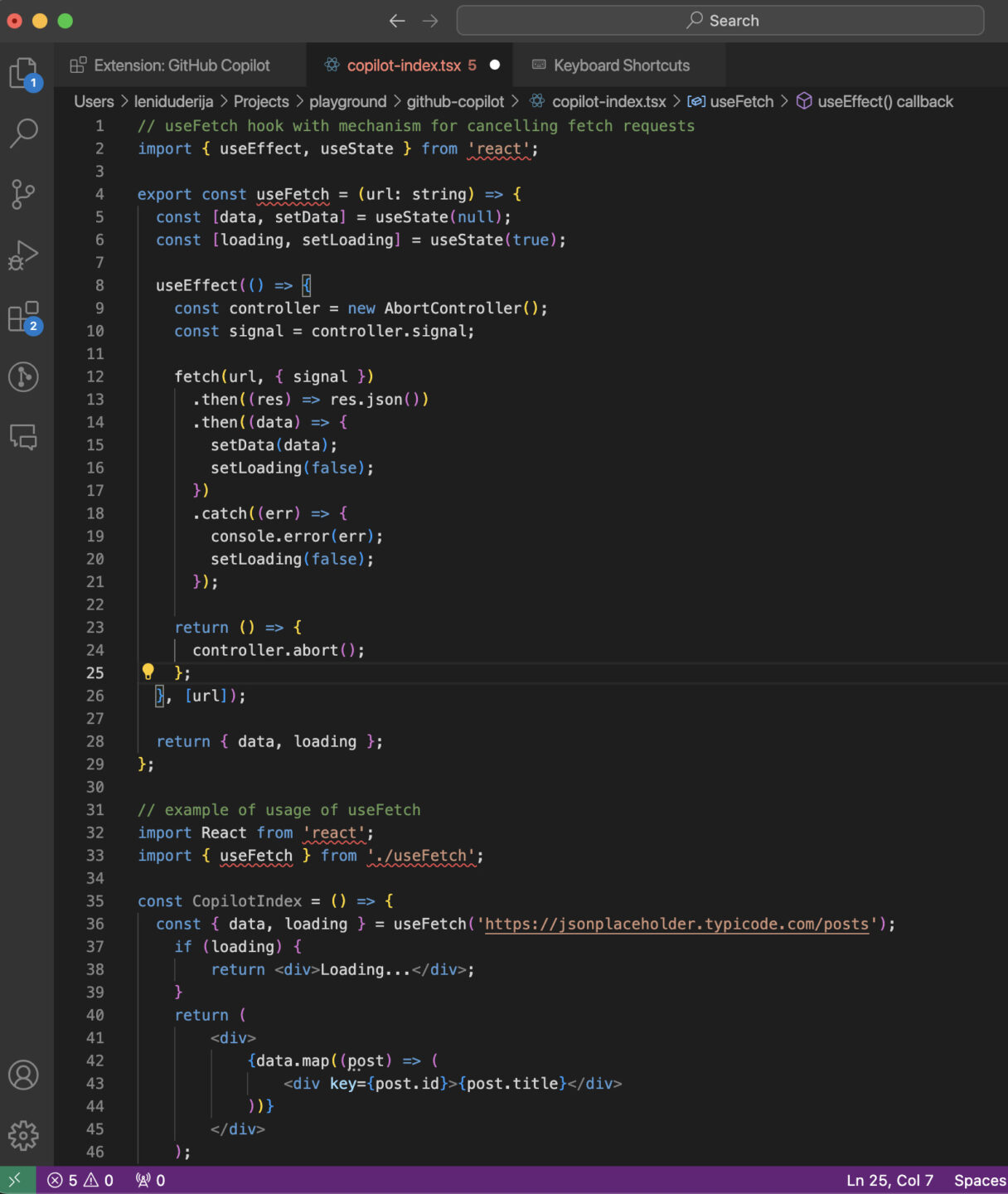Image resolution: width=1008 pixels, height=1194 pixels.
Task: Open the Manage settings gear
Action: click(24, 1136)
